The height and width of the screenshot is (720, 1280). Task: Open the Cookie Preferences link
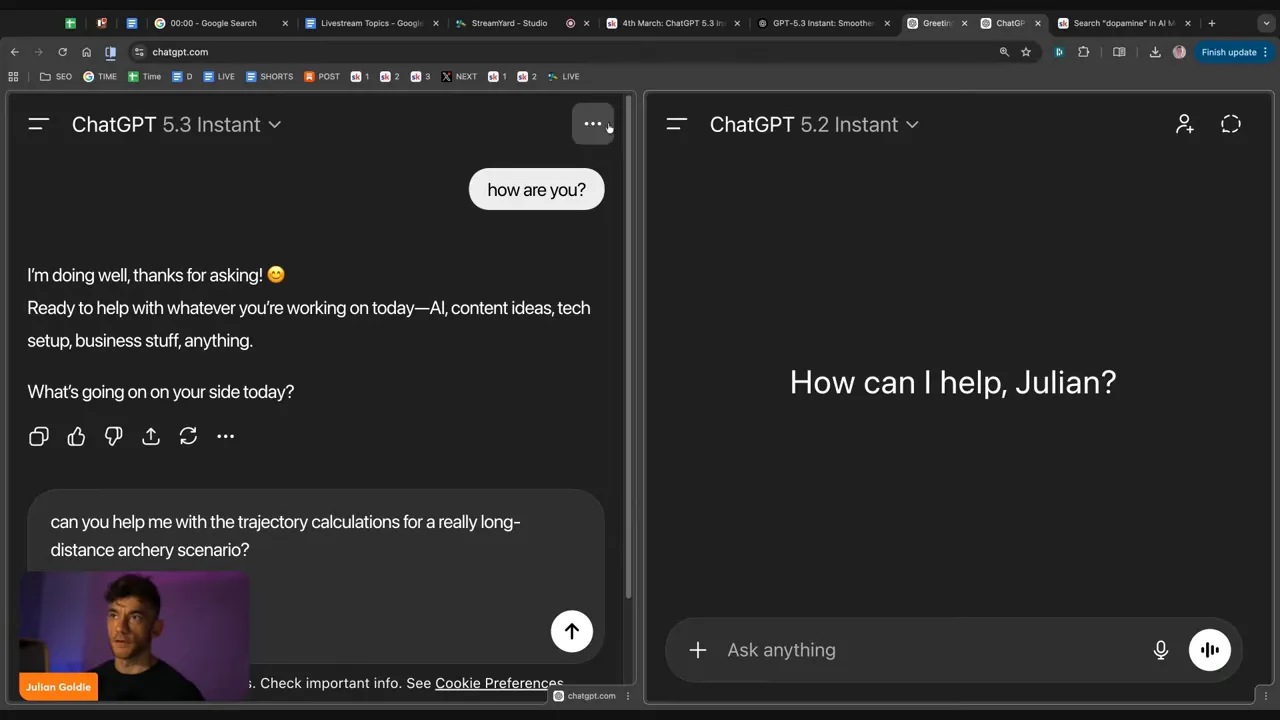pos(499,683)
